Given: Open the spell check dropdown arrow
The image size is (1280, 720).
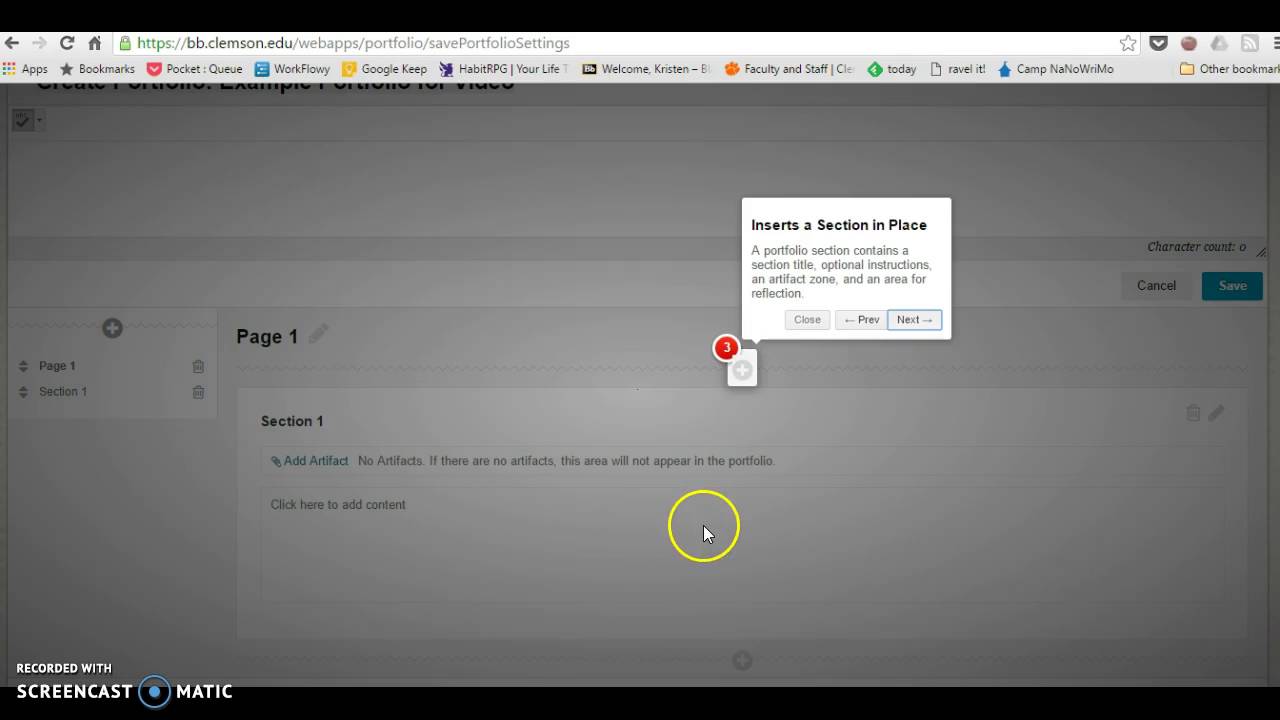Looking at the screenshot, I should pos(39,120).
